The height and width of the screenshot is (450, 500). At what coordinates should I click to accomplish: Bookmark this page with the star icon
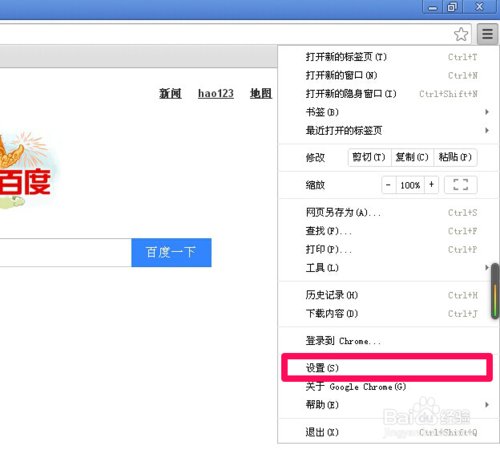461,34
